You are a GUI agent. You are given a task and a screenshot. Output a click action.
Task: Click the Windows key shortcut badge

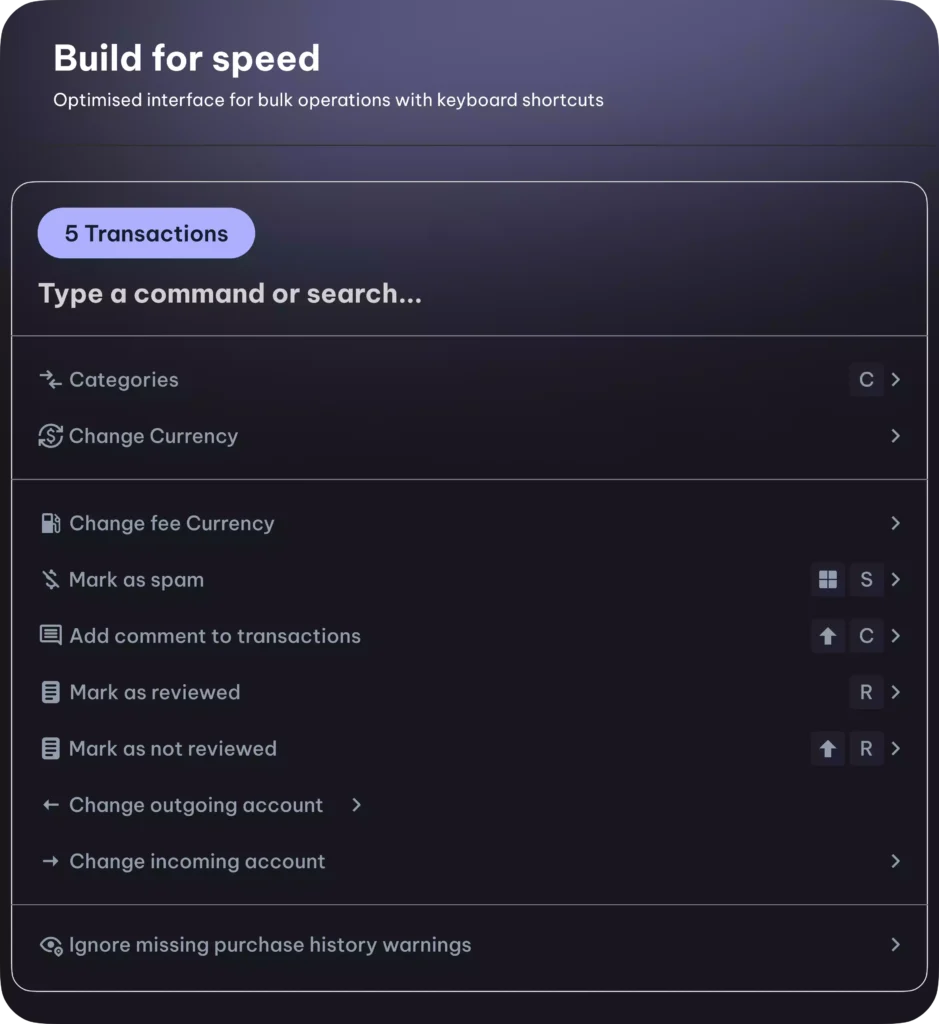(828, 579)
